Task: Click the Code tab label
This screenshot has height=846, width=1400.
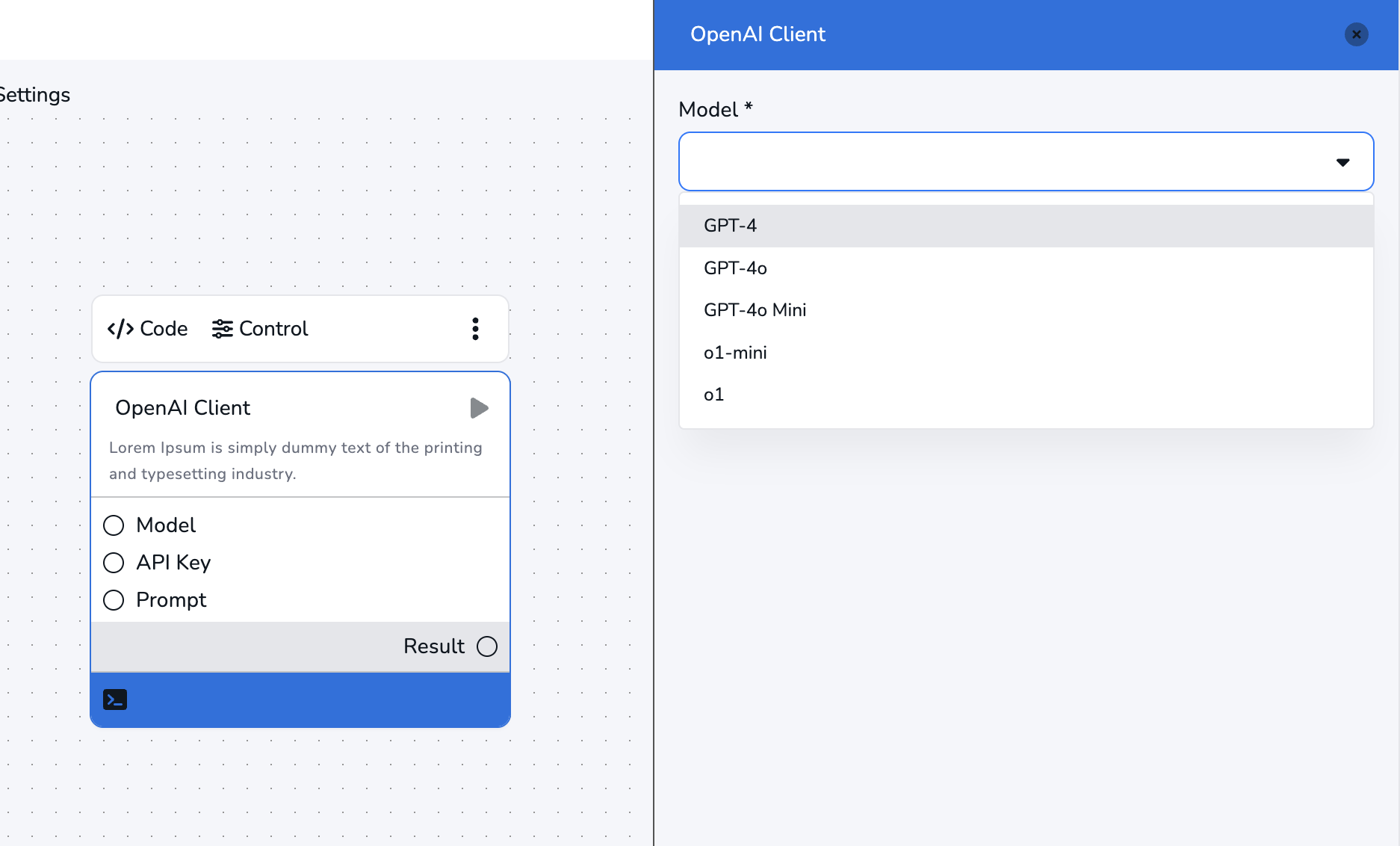Action: [x=164, y=329]
